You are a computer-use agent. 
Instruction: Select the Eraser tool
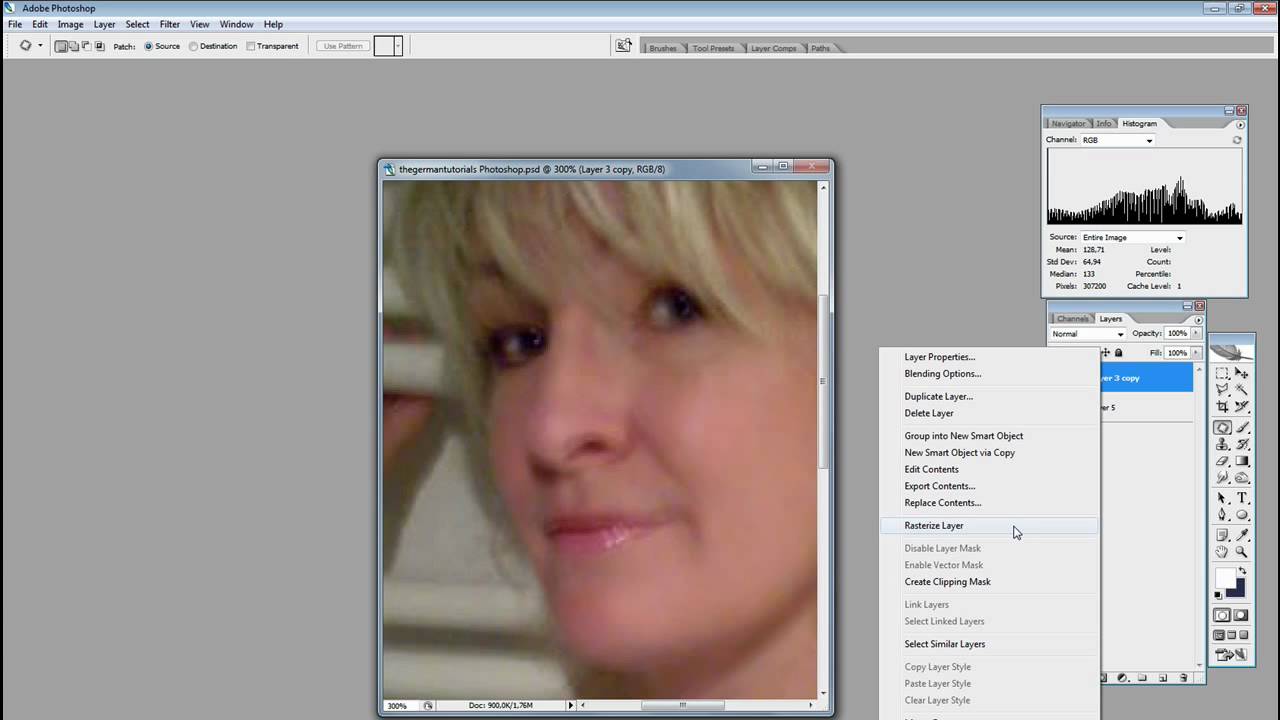(1221, 461)
